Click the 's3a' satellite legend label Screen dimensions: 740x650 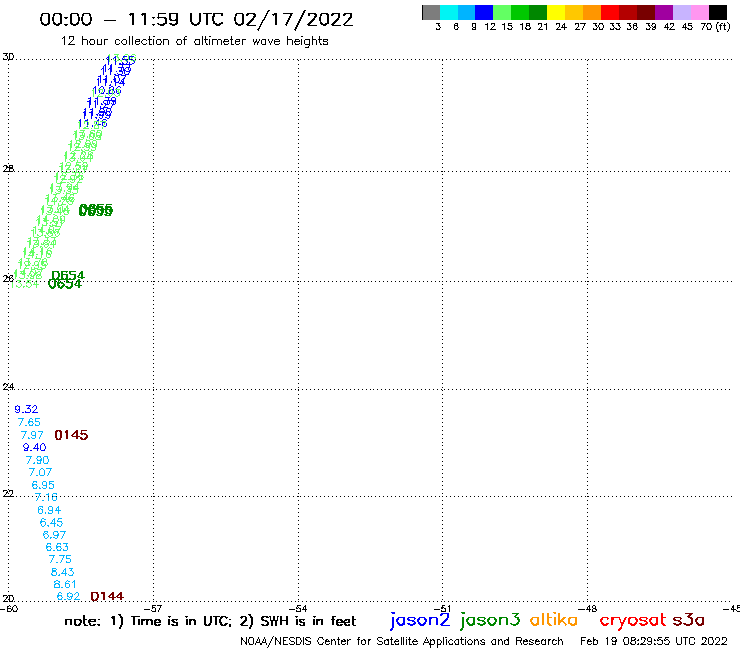point(689,620)
